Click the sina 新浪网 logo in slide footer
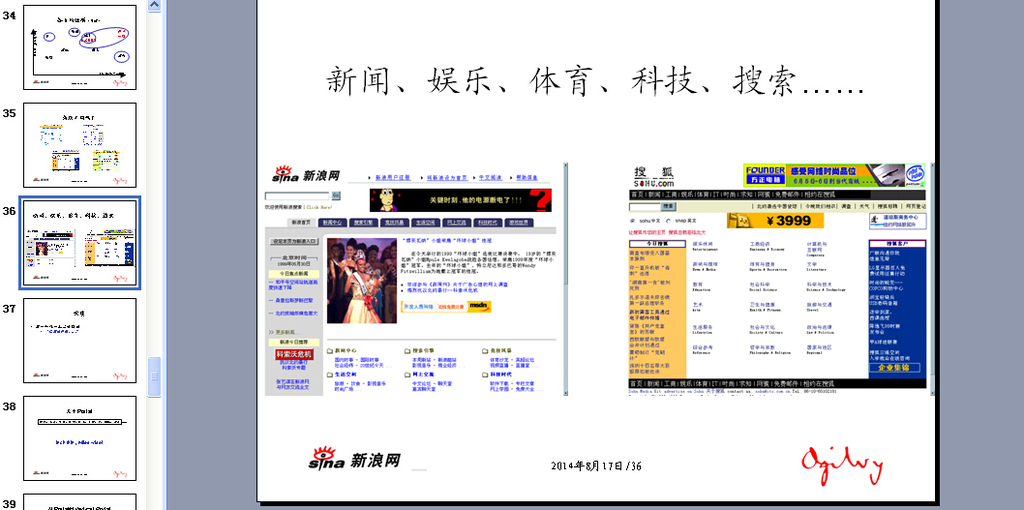 pyautogui.click(x=354, y=458)
